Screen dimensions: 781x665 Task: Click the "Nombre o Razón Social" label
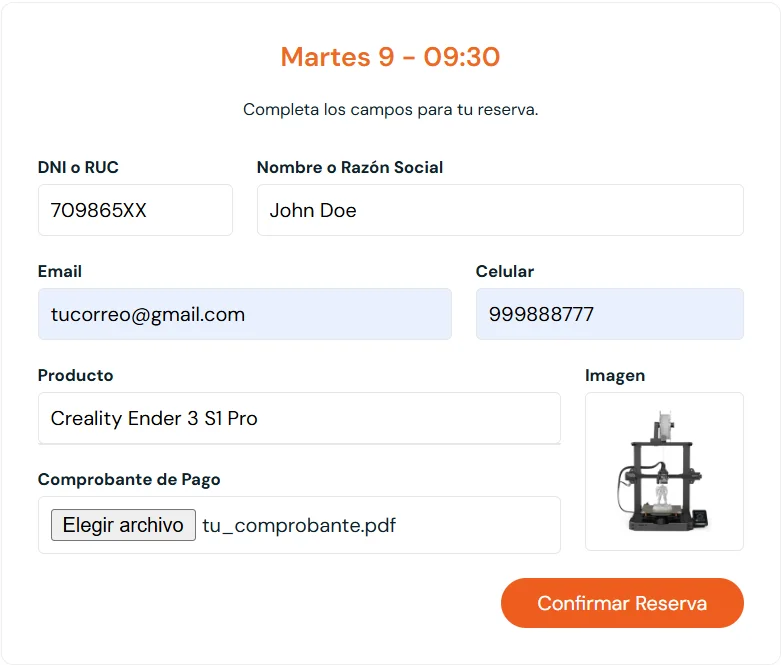pos(350,167)
